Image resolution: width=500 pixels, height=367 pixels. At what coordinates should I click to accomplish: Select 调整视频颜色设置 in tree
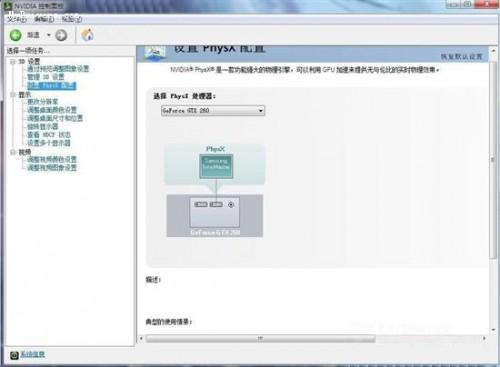click(x=52, y=159)
